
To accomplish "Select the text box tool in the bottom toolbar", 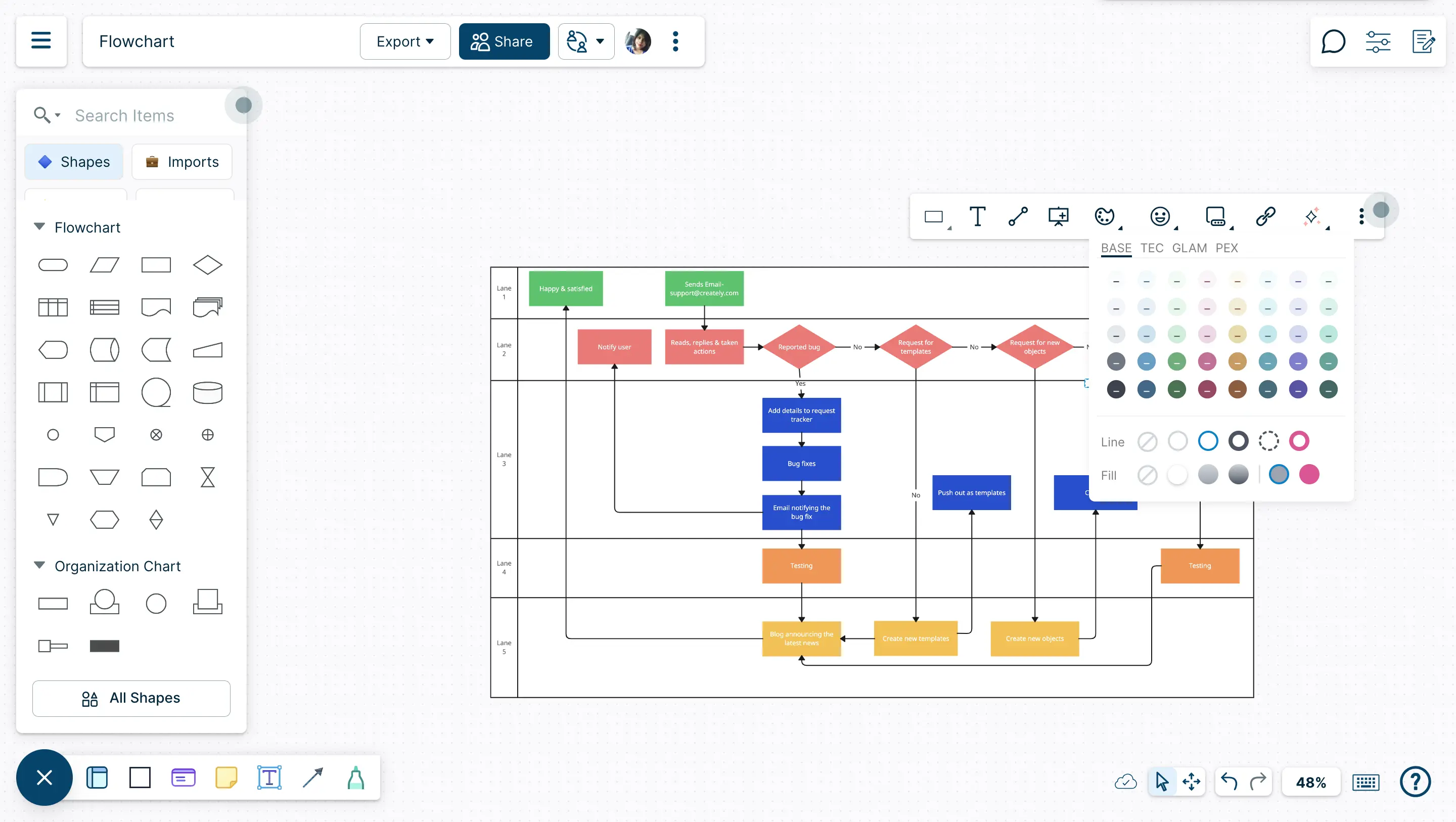I will click(269, 778).
